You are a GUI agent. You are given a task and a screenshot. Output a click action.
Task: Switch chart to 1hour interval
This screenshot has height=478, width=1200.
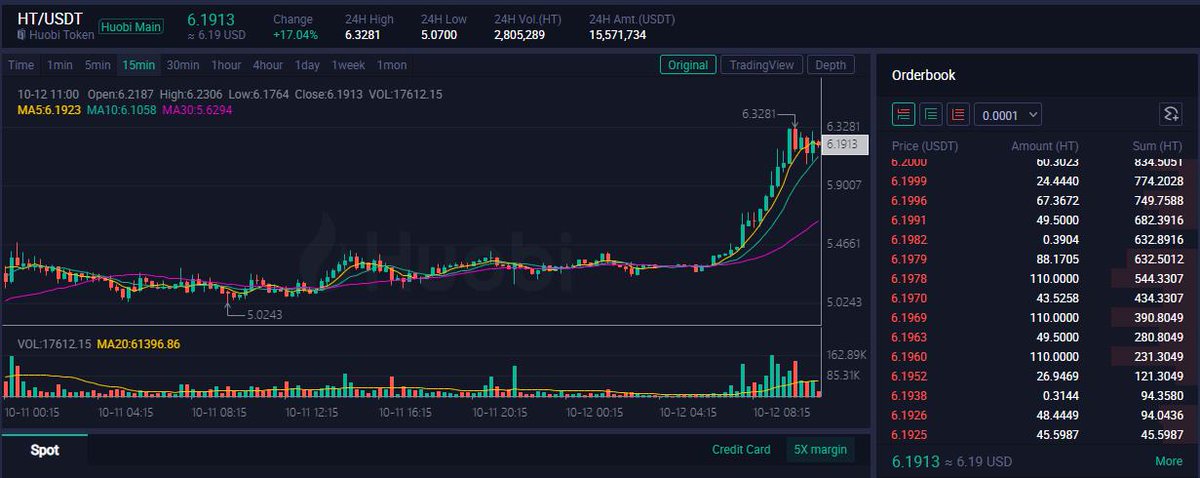(x=226, y=65)
